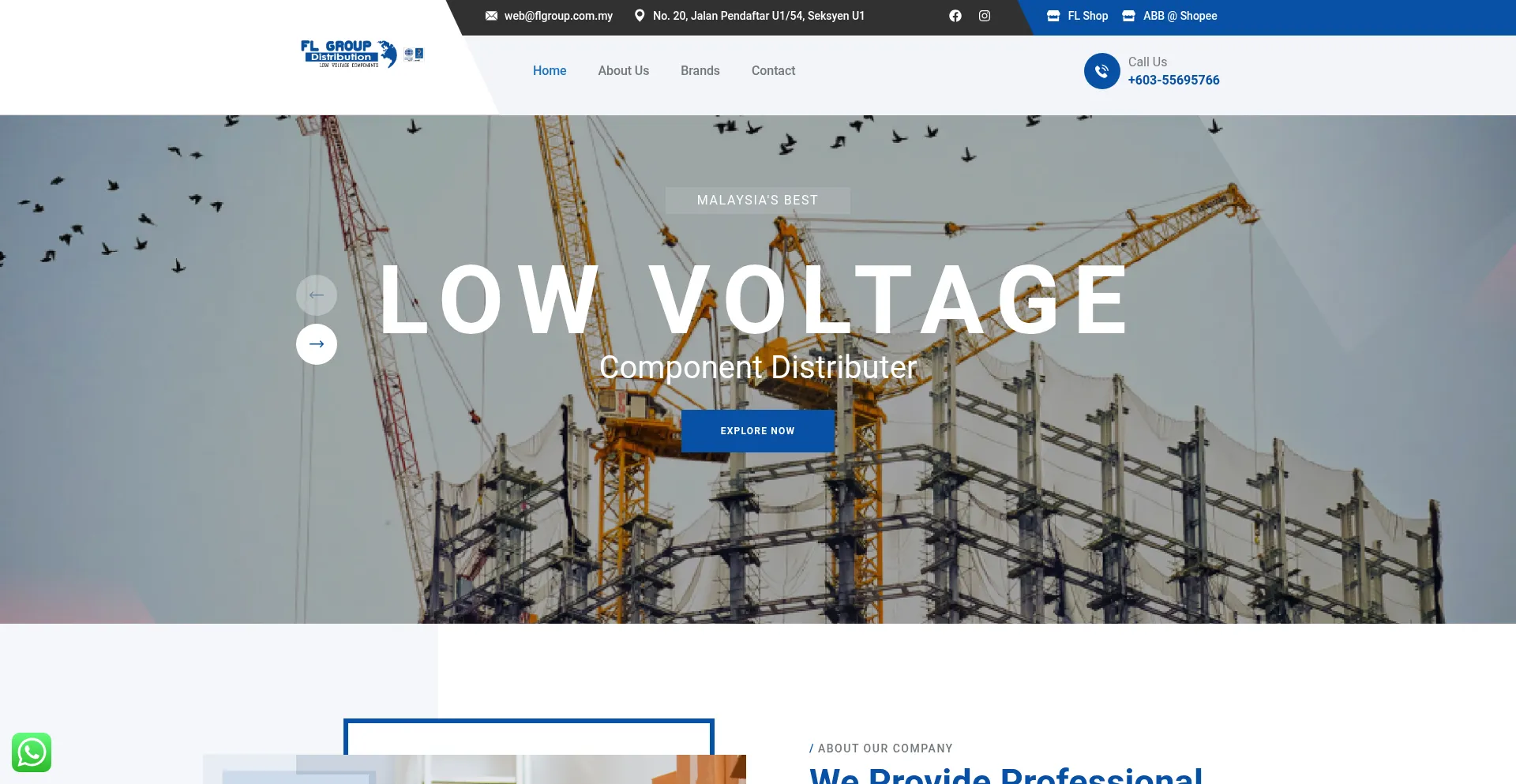The image size is (1516, 784).
Task: Click the web@flgroup.com.my email link
Action: click(x=558, y=16)
